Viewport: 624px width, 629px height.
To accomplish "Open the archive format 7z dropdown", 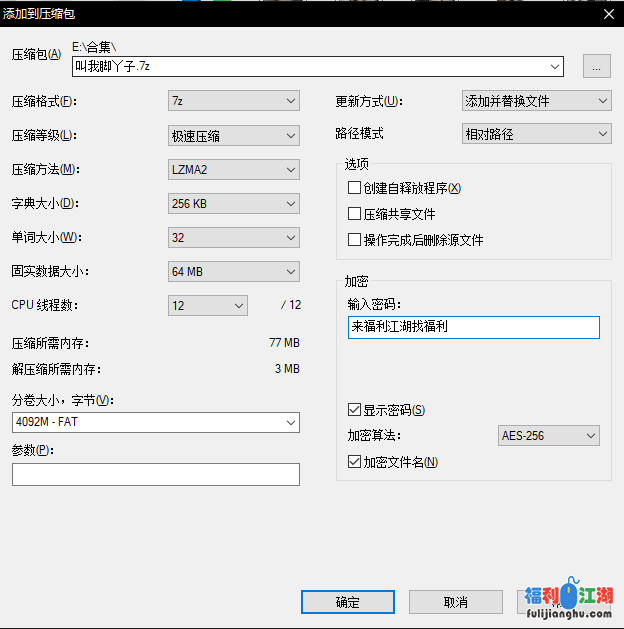I will pyautogui.click(x=234, y=101).
